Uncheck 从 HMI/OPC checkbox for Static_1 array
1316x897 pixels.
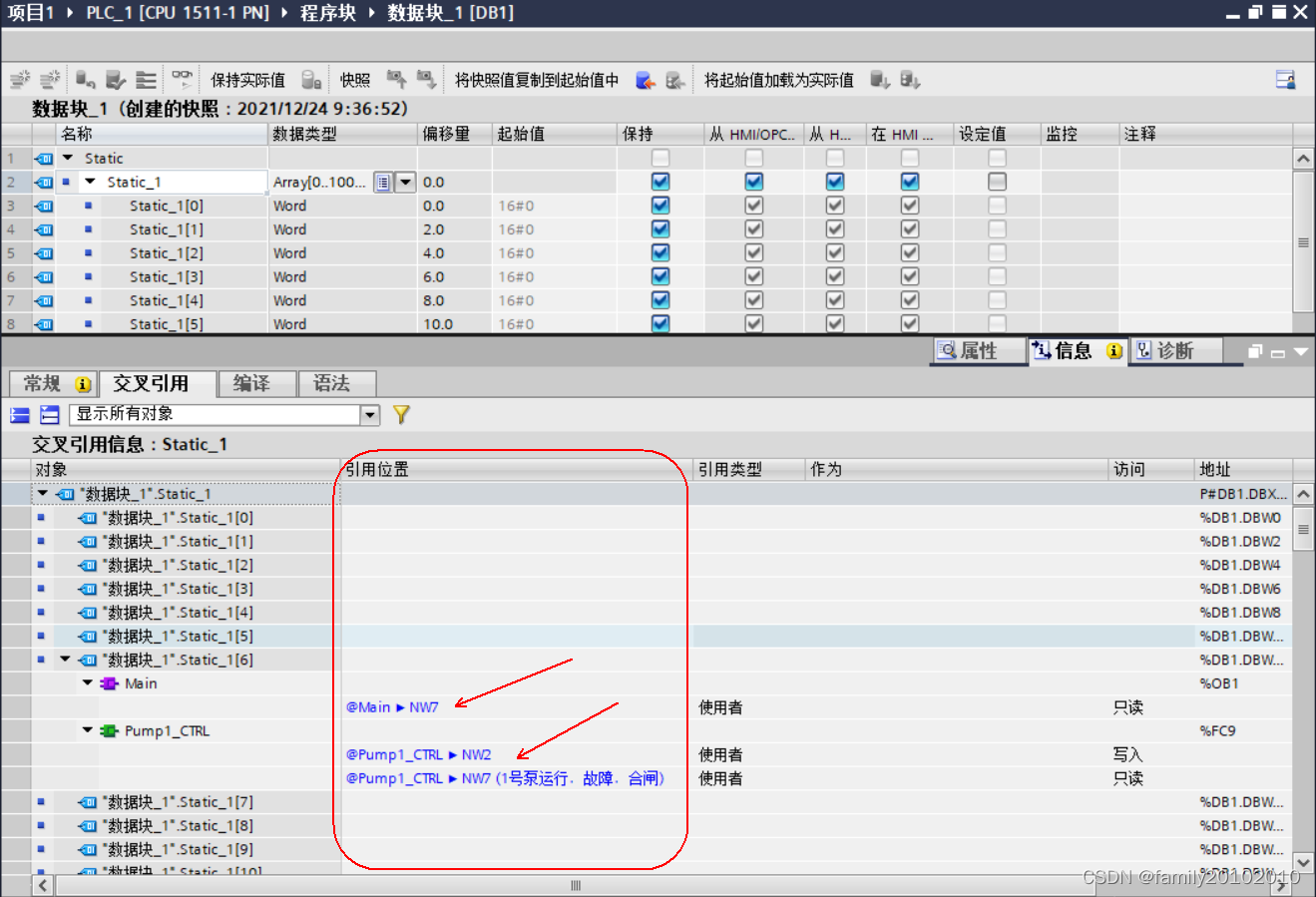754,182
